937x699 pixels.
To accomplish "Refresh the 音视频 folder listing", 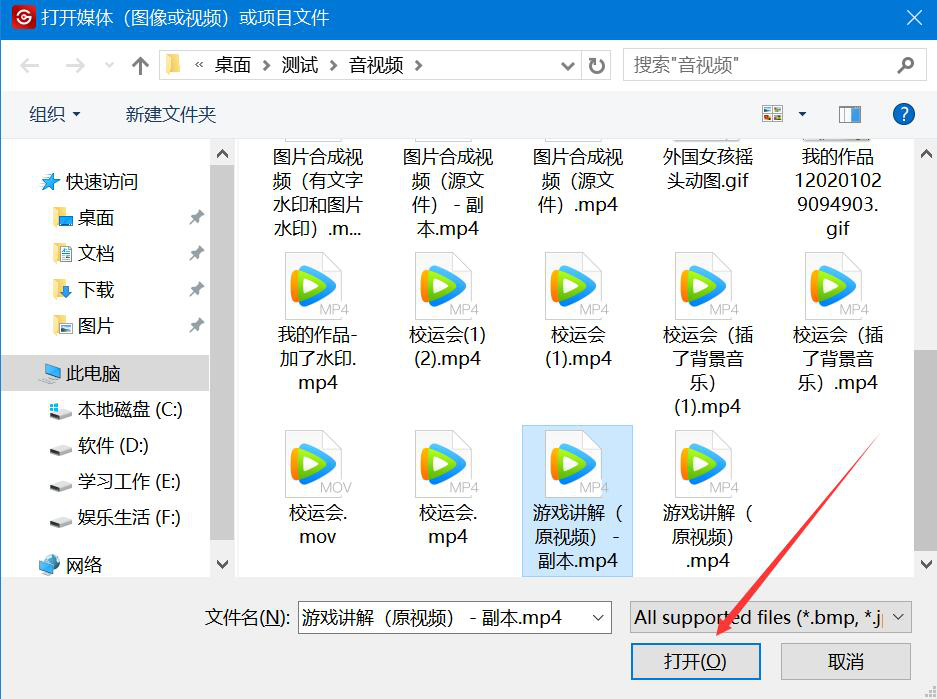I will tap(596, 65).
